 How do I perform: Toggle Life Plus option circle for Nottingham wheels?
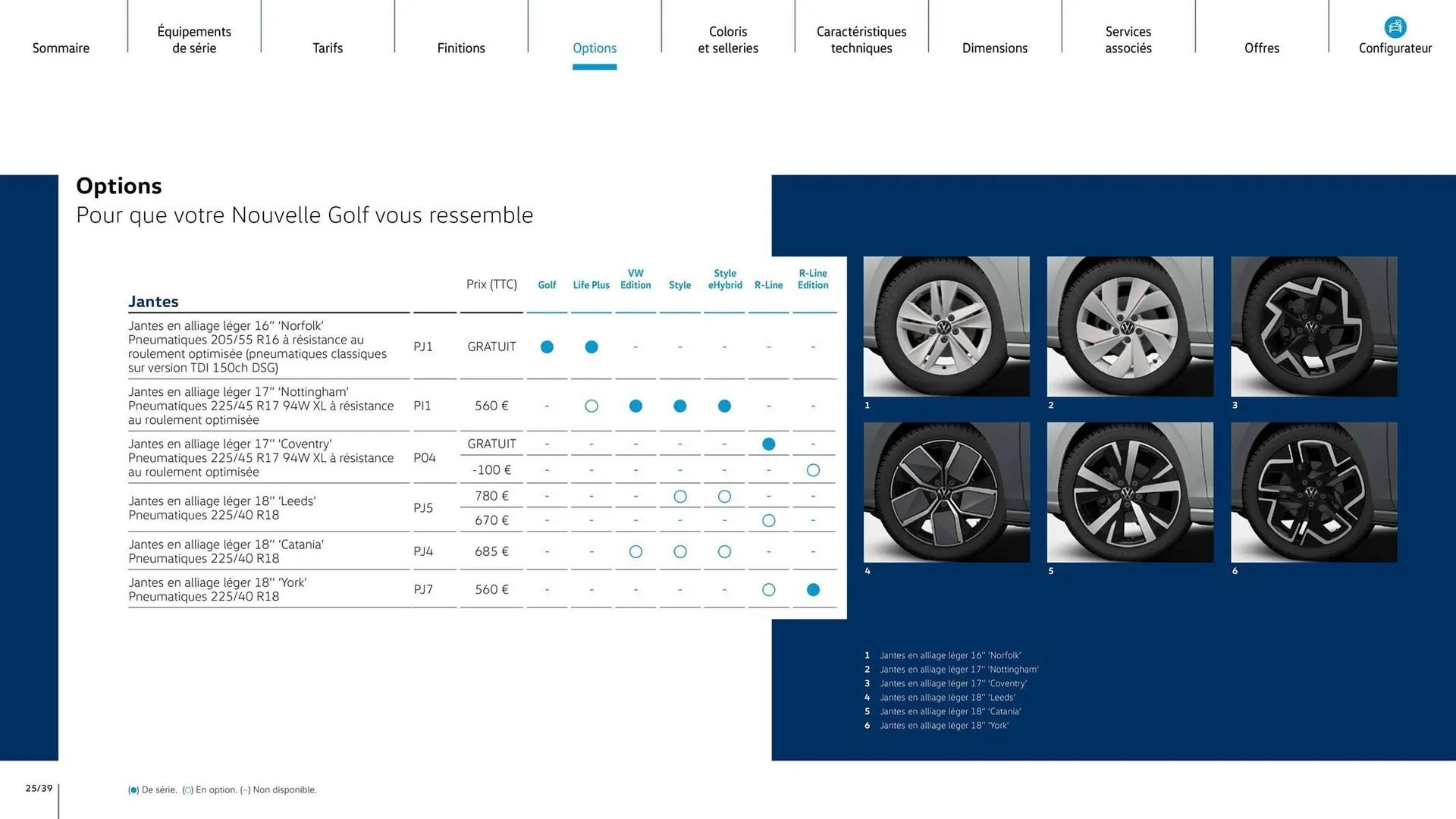coord(591,406)
